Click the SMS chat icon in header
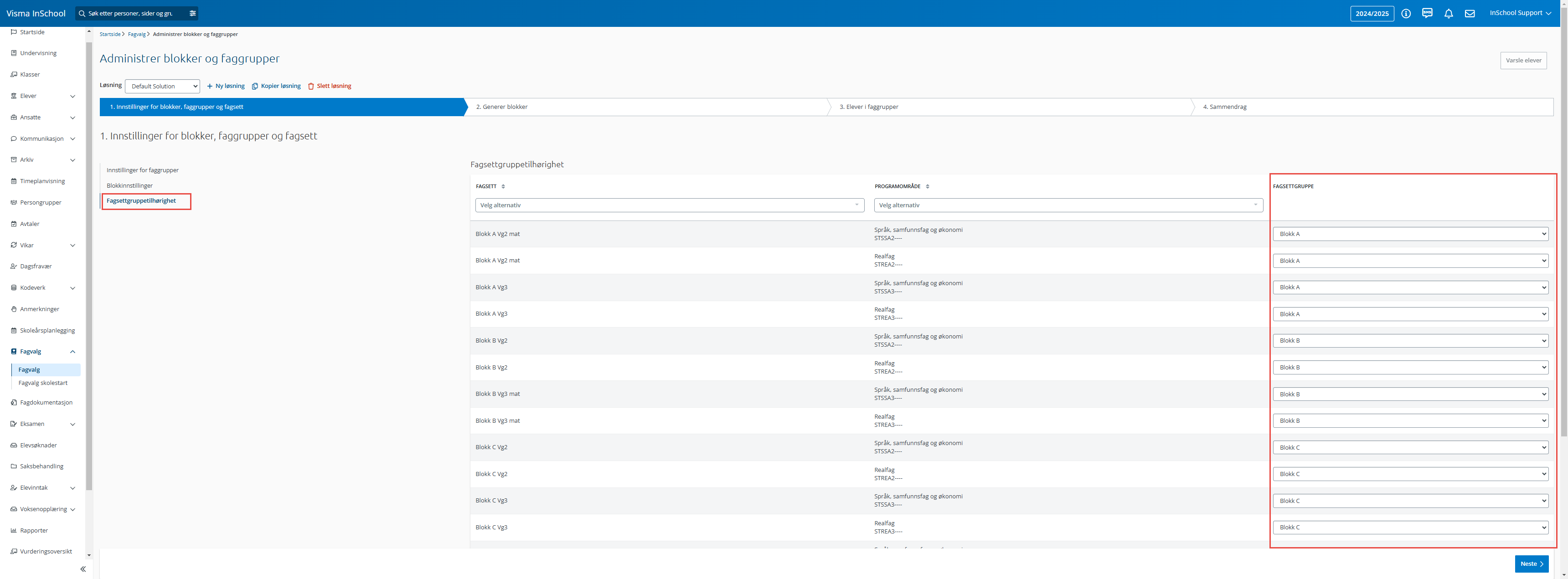Viewport: 1568px width, 579px height. 1428,13
